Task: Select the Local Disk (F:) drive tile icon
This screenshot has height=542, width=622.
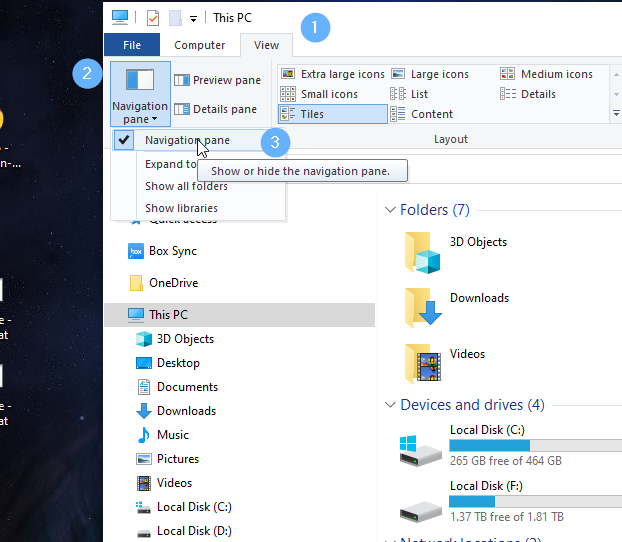Action: (420, 511)
